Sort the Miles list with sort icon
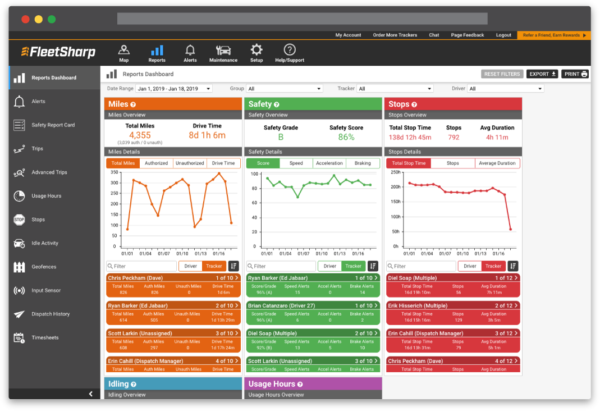Screen dimensions: 600x411 click(x=233, y=266)
